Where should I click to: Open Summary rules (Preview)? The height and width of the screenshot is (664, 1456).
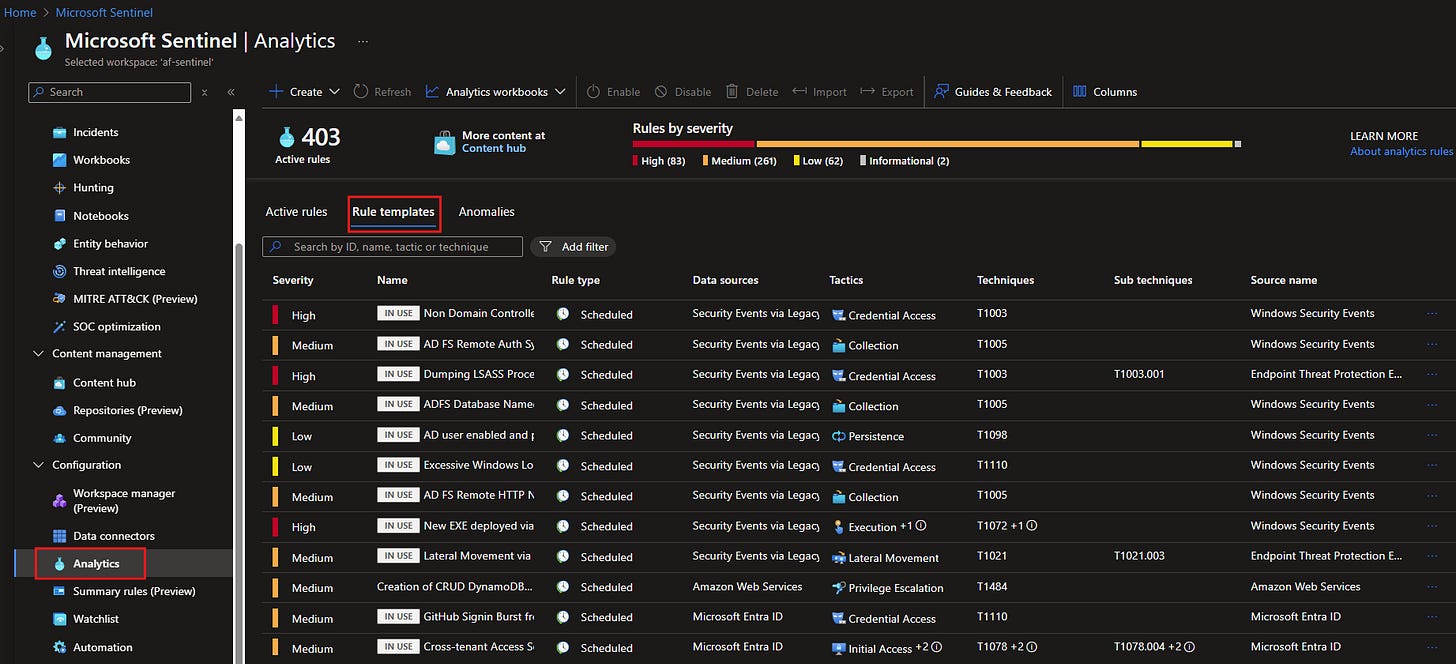click(134, 592)
